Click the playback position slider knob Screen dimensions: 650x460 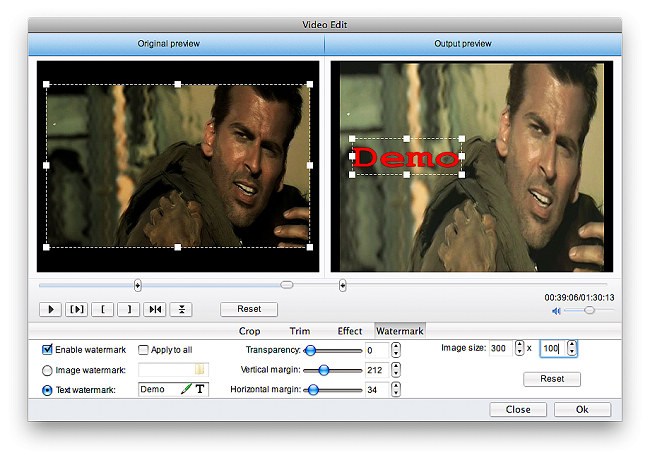[x=286, y=285]
